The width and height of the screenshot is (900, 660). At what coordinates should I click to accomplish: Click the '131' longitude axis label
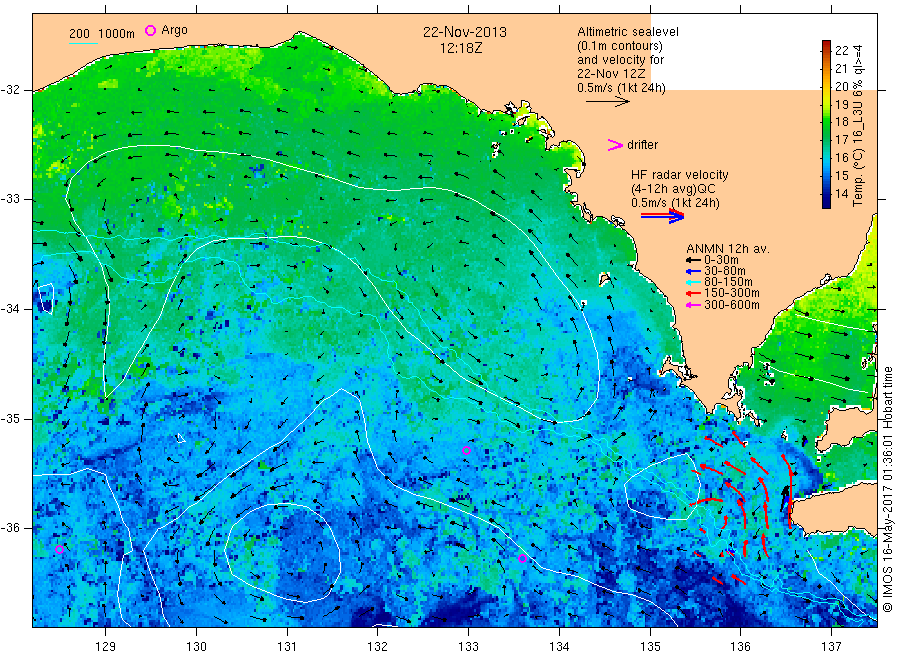point(287,646)
